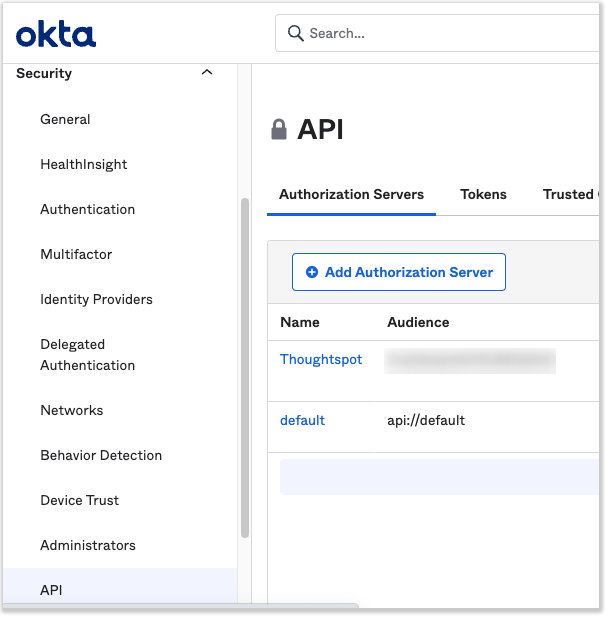
Task: Select Authentication in Security menu
Action: point(87,209)
